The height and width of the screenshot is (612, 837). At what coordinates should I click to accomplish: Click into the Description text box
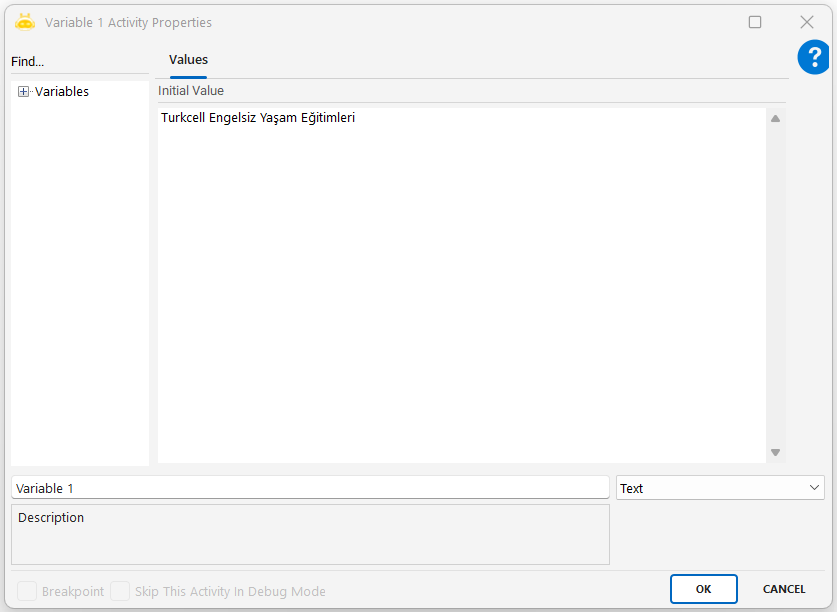pos(310,540)
